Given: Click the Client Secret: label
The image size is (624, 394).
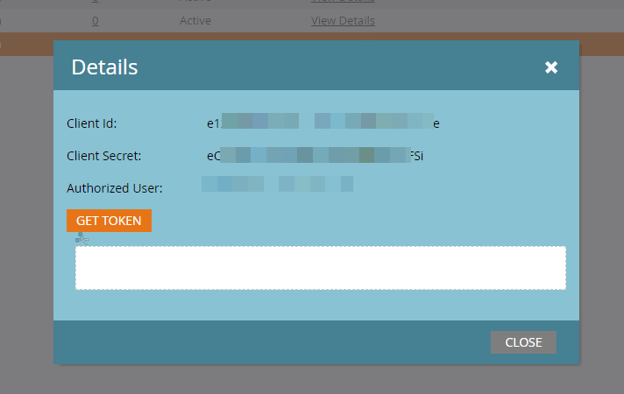Looking at the screenshot, I should click(104, 156).
